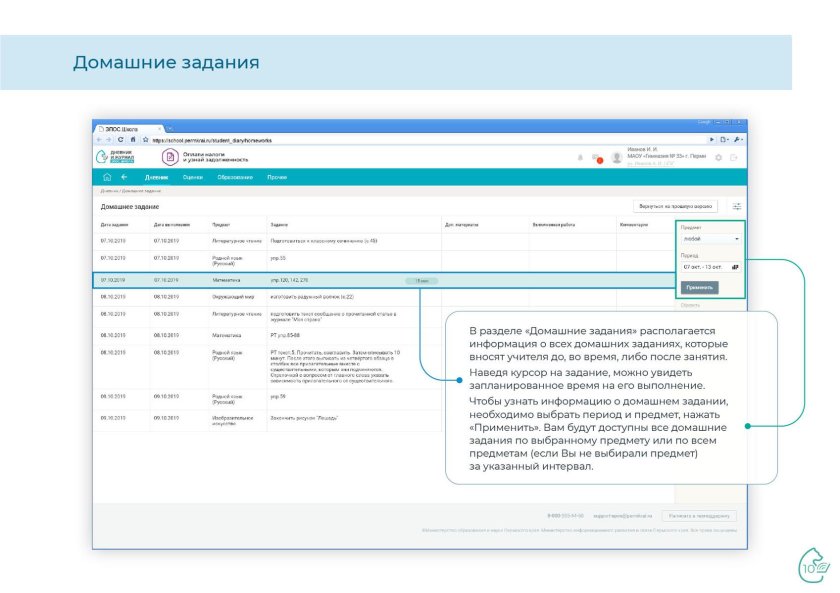Click the calendar icon in period field
The height and width of the screenshot is (593, 840).
[x=735, y=267]
